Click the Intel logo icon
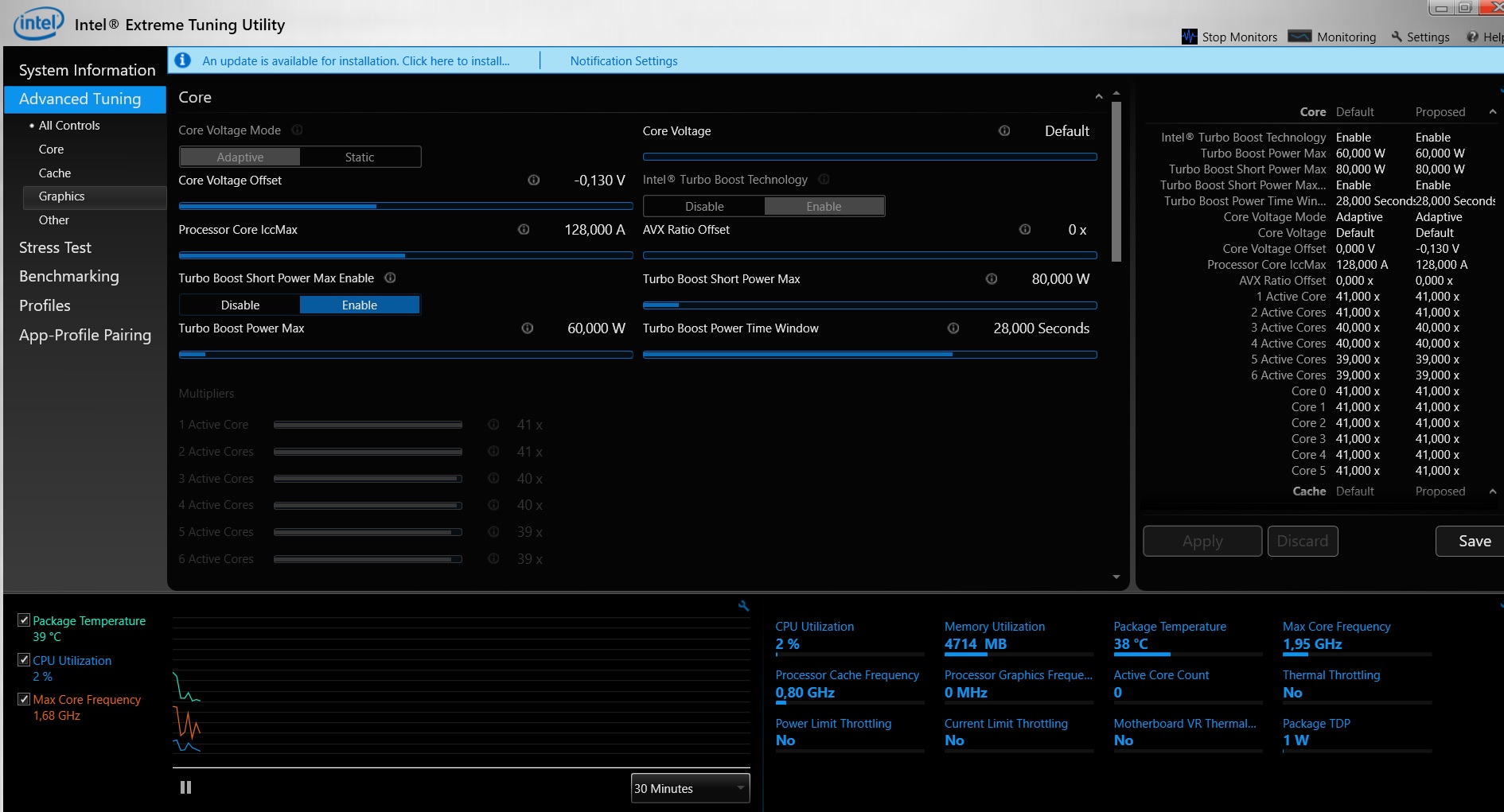Viewport: 1504px width, 812px height. (38, 23)
